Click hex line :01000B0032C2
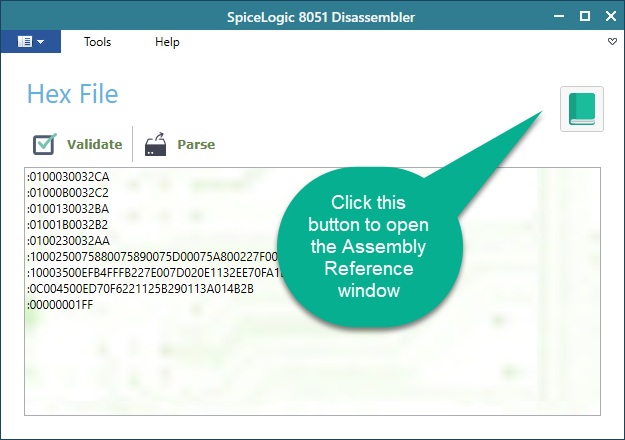 pos(68,192)
